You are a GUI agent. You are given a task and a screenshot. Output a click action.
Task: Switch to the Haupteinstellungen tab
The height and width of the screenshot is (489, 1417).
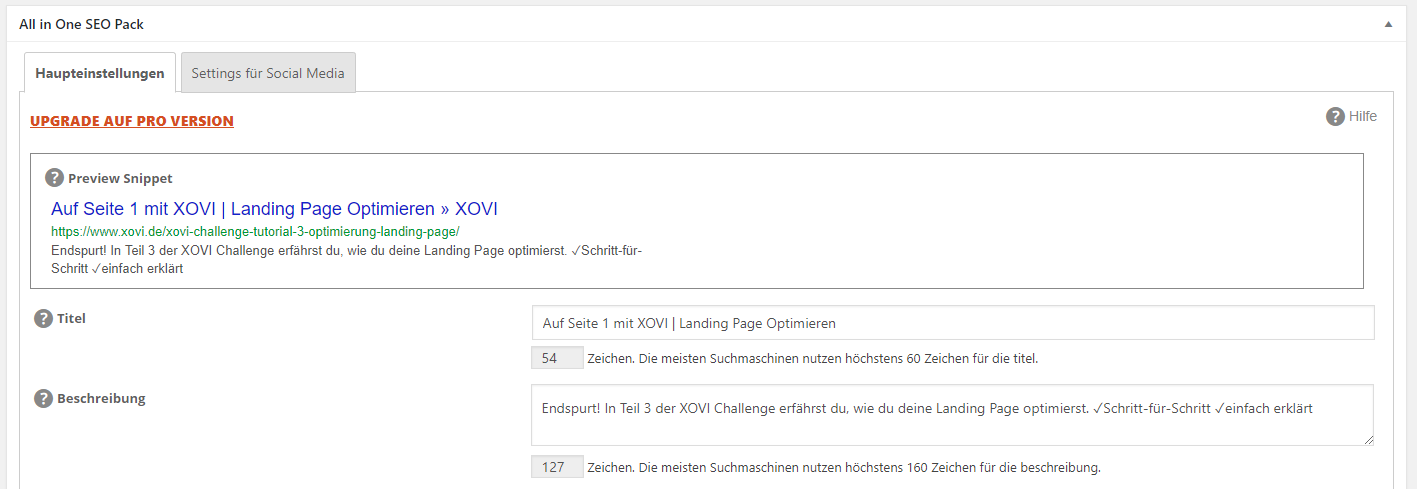pyautogui.click(x=99, y=73)
